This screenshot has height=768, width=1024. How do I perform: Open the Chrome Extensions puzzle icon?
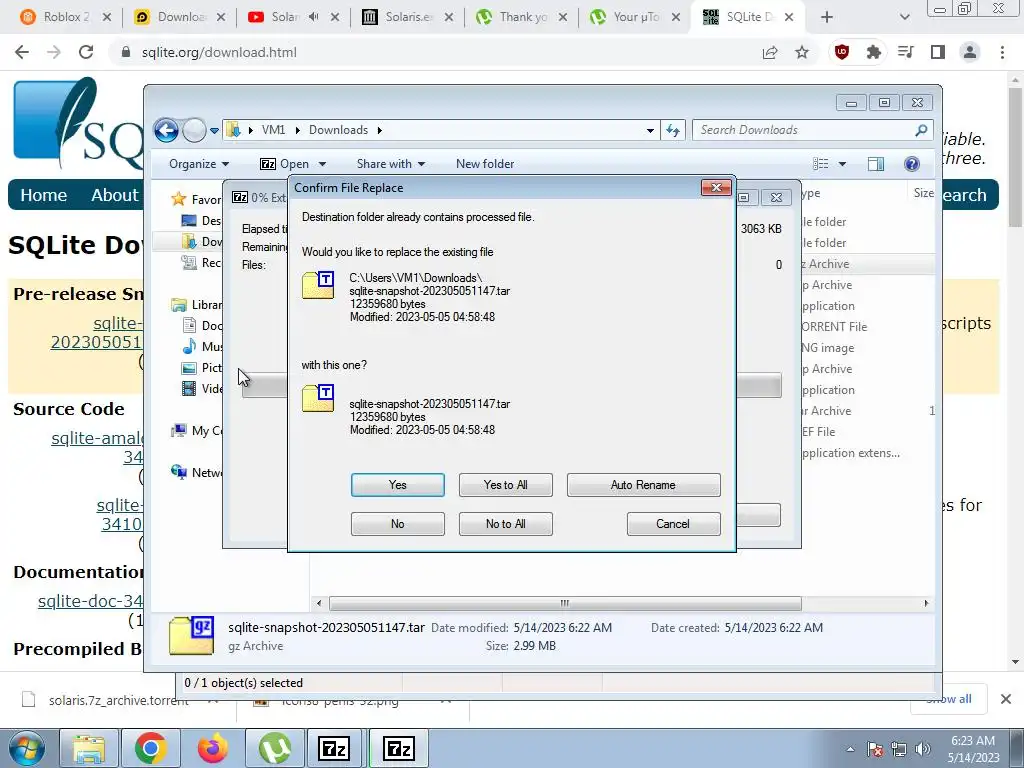874,52
